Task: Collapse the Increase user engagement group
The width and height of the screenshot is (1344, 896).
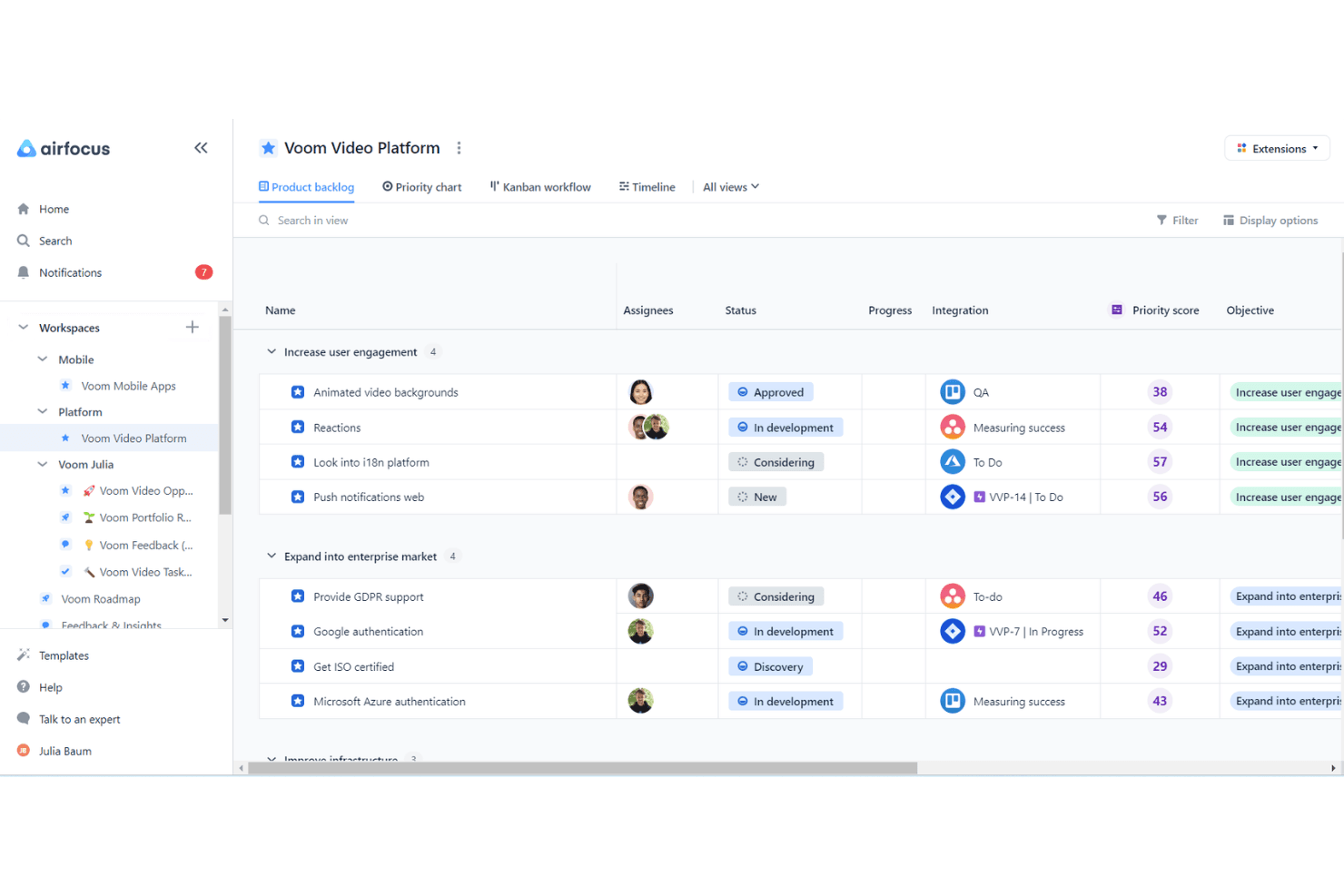Action: click(271, 351)
